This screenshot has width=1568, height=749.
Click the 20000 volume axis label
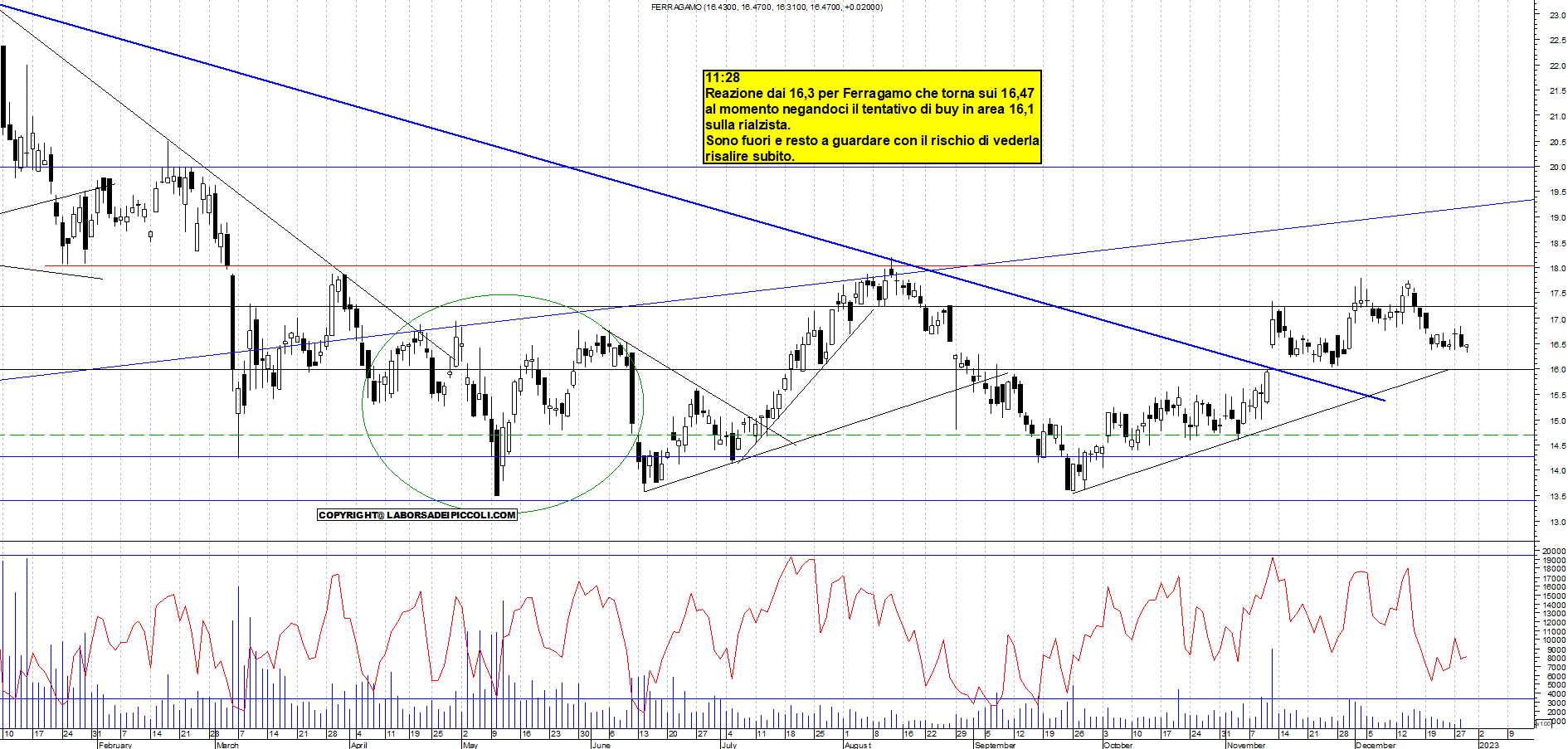pyautogui.click(x=1554, y=551)
